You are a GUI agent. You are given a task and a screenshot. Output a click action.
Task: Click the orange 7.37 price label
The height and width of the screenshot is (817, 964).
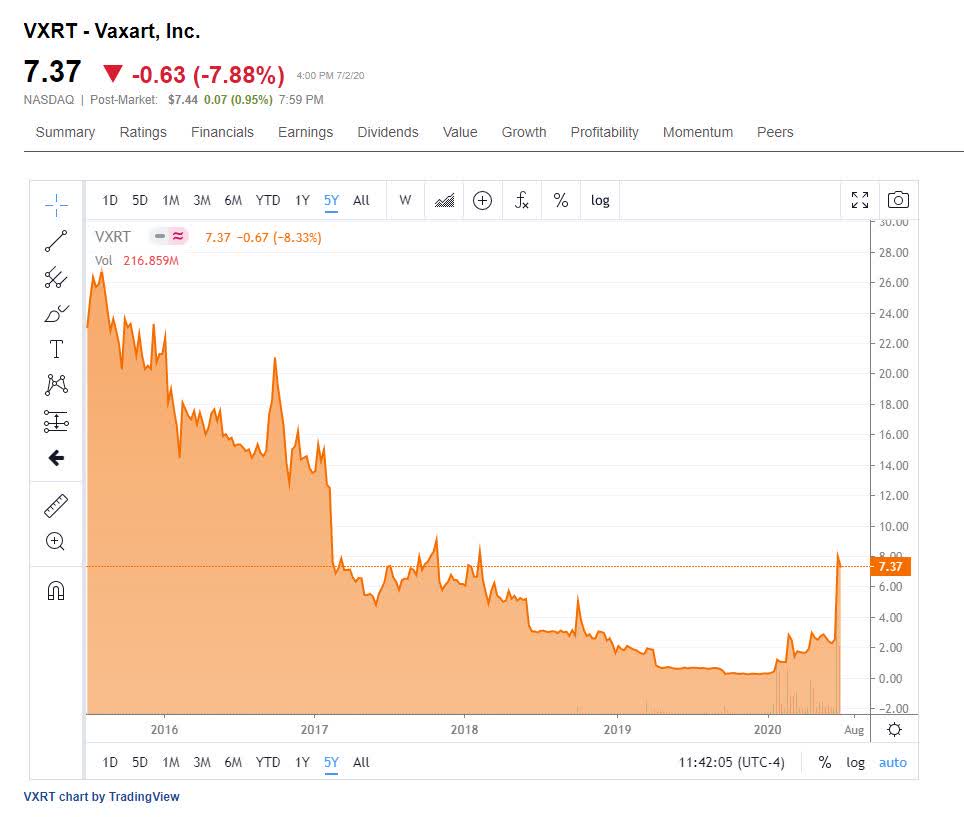[x=890, y=566]
